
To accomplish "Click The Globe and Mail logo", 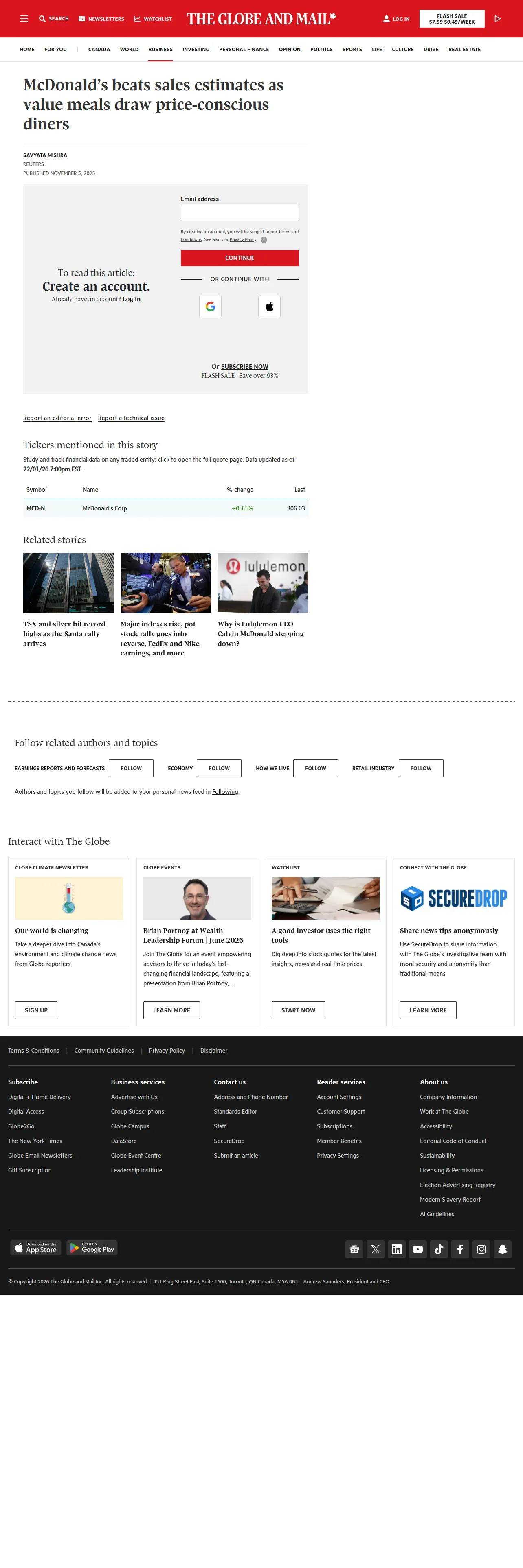I will point(261,19).
